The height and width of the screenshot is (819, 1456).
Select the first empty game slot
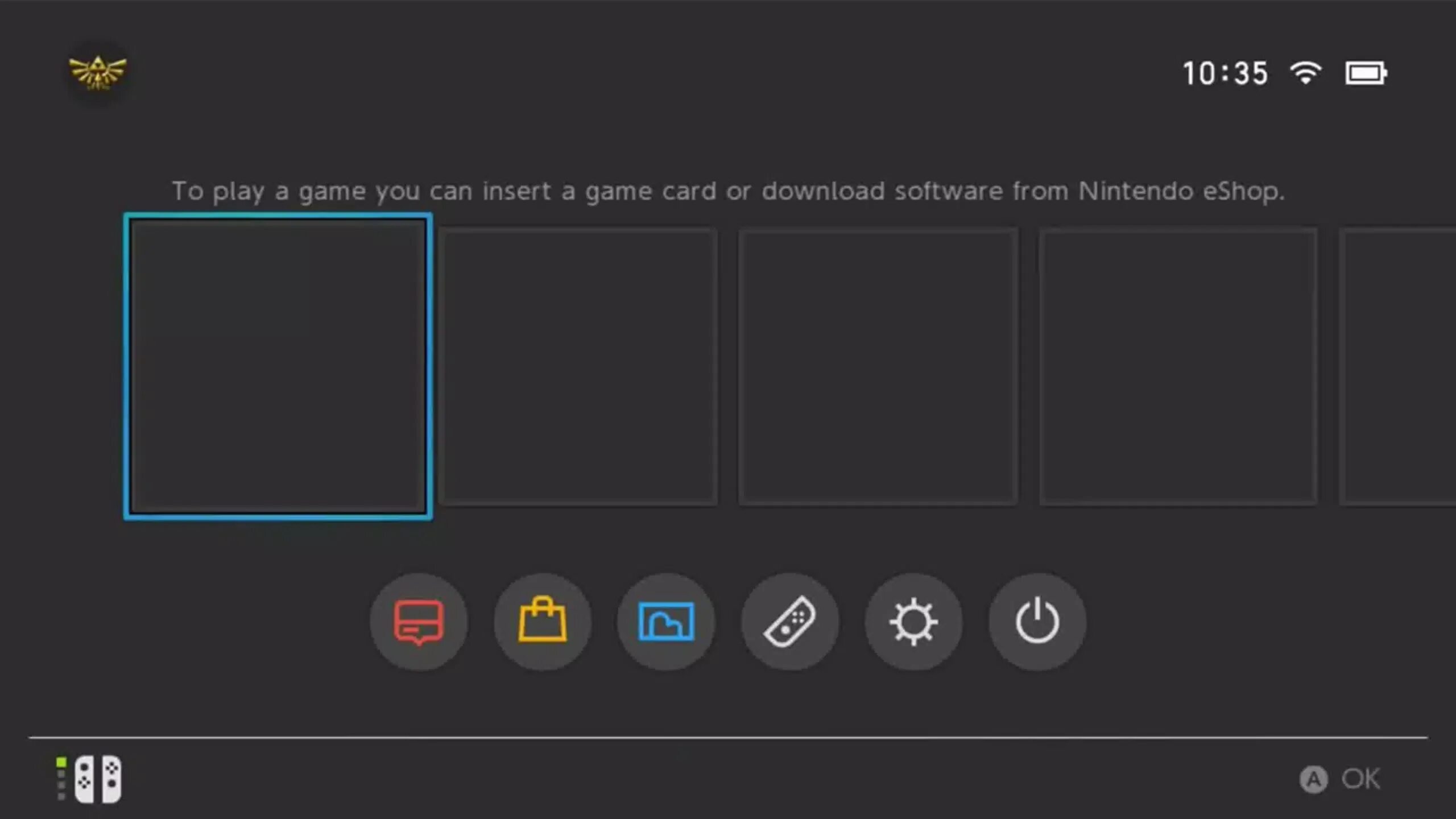tap(278, 366)
